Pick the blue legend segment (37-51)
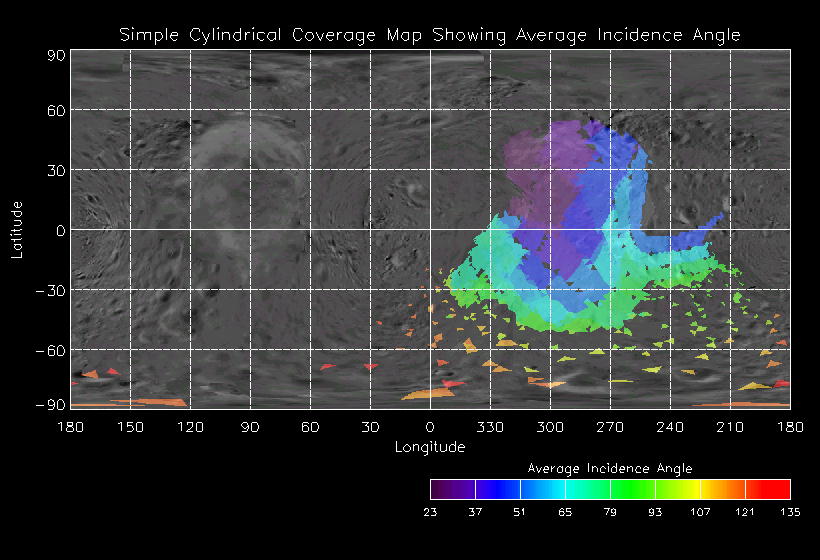 pyautogui.click(x=498, y=489)
